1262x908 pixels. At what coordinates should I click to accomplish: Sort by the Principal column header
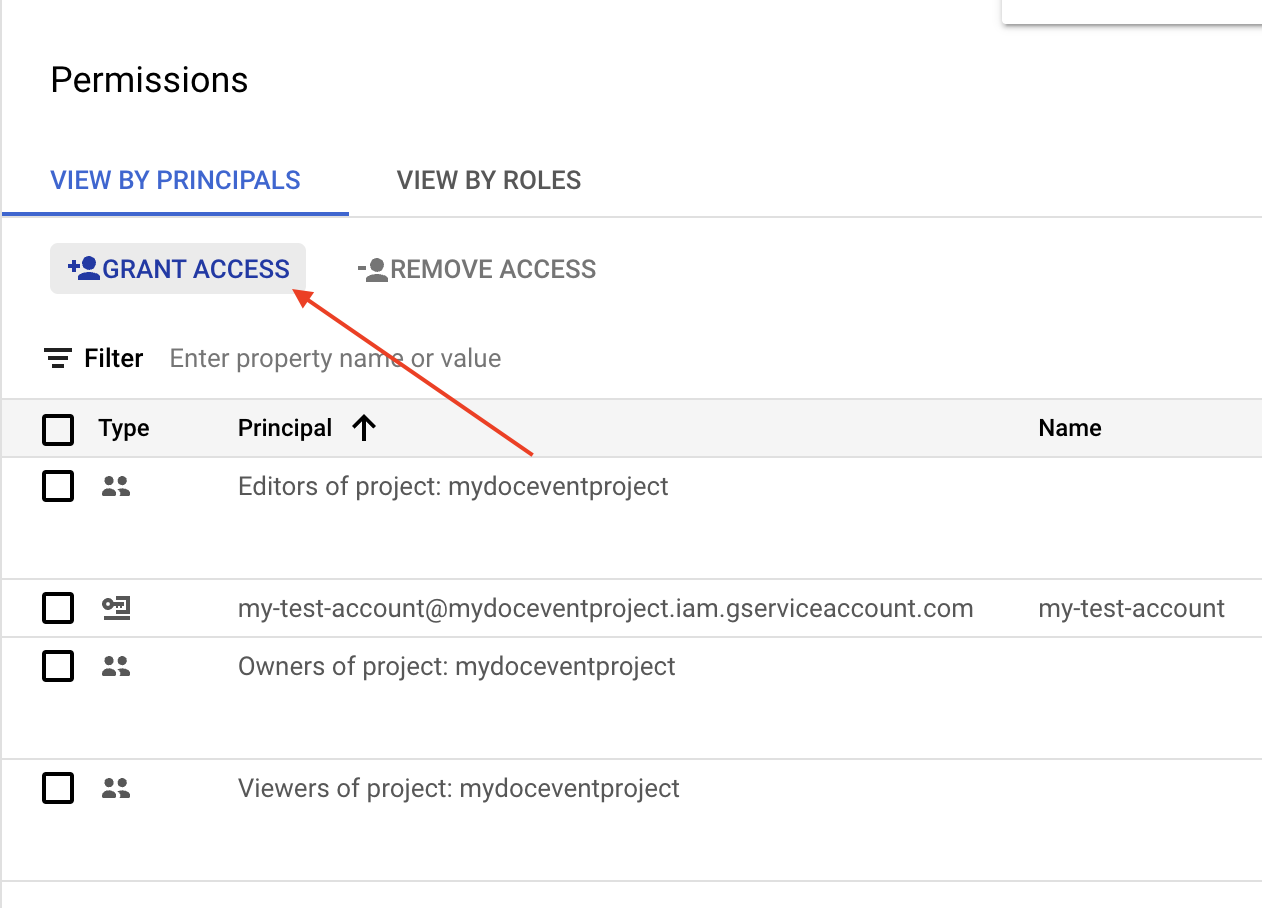(285, 428)
